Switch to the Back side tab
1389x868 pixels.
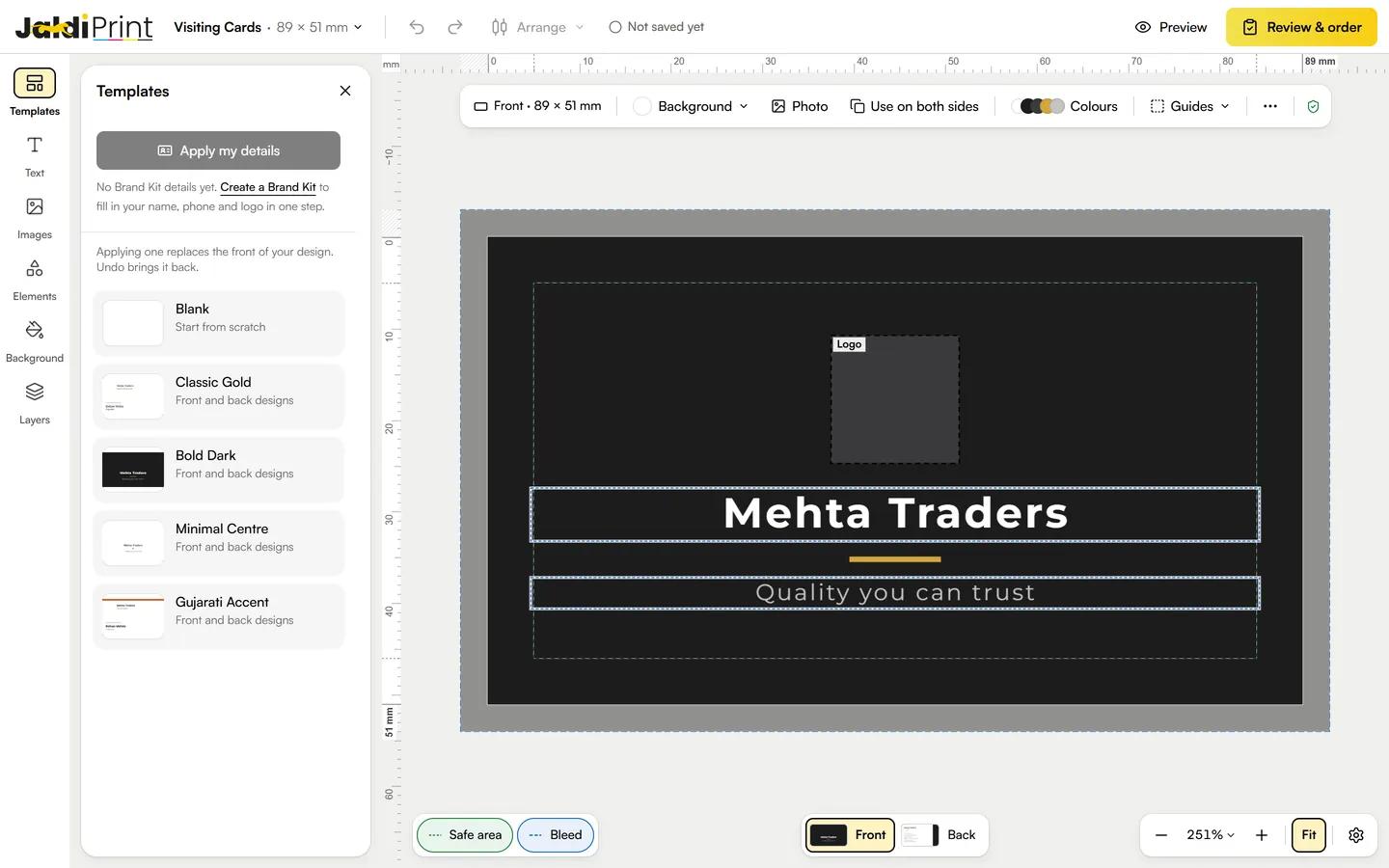coord(940,835)
